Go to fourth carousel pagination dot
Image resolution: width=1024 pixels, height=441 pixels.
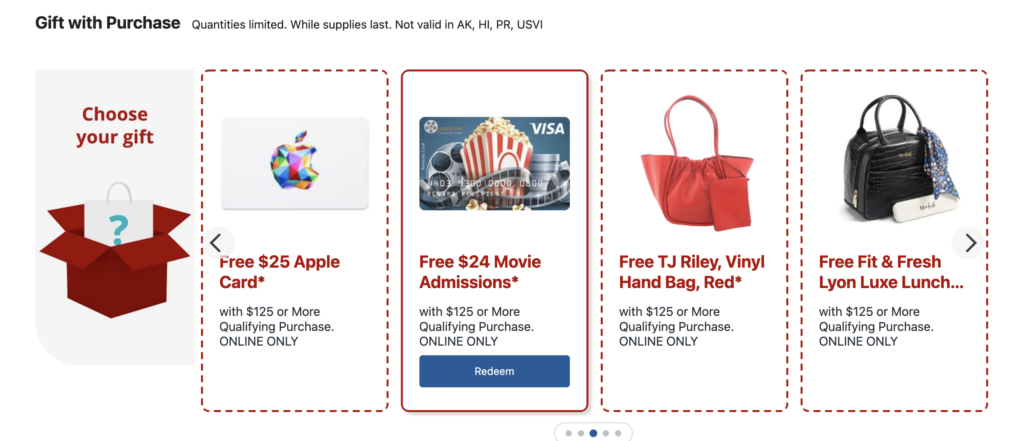point(605,433)
